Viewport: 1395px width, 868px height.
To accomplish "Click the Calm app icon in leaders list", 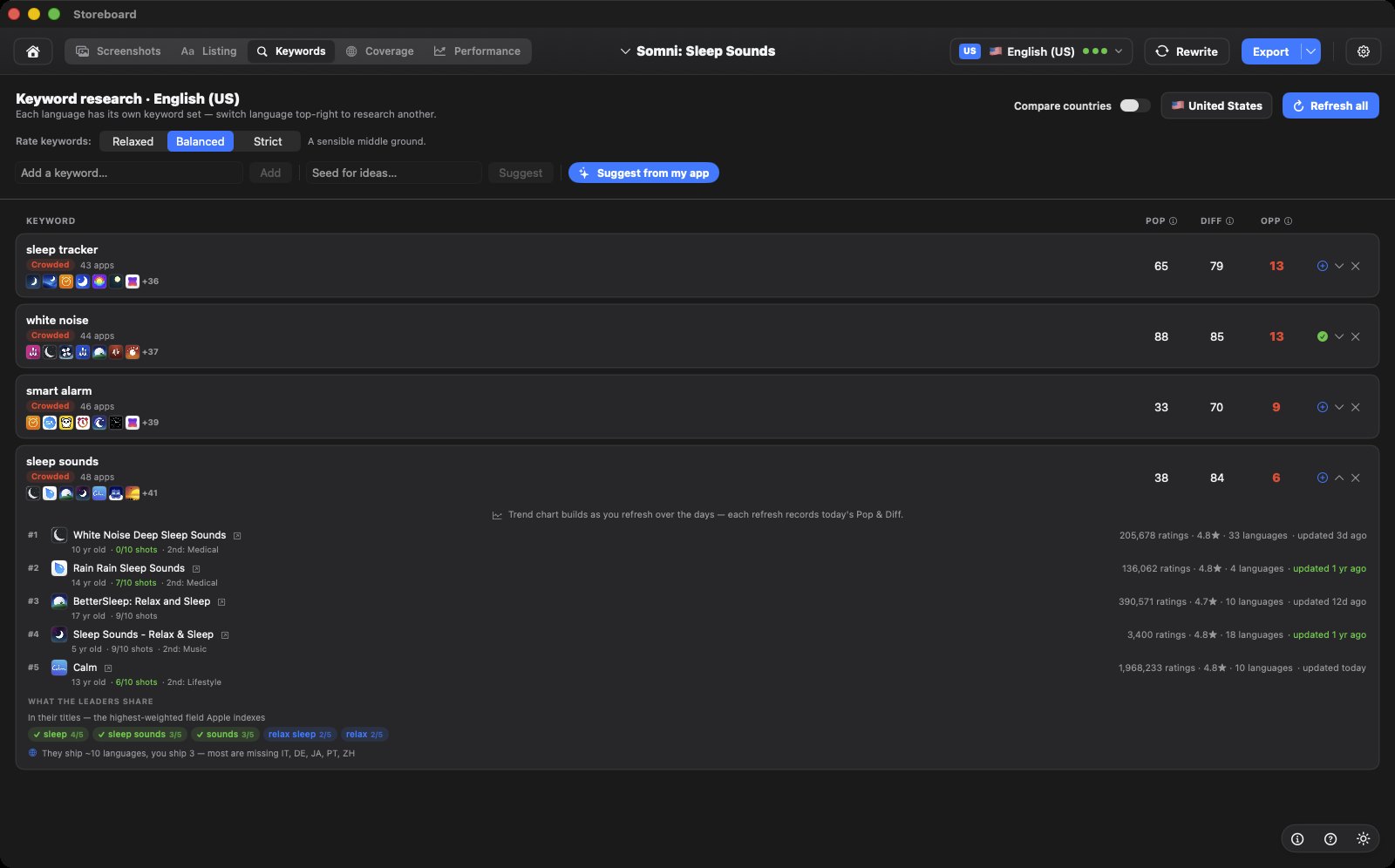I will (x=59, y=668).
